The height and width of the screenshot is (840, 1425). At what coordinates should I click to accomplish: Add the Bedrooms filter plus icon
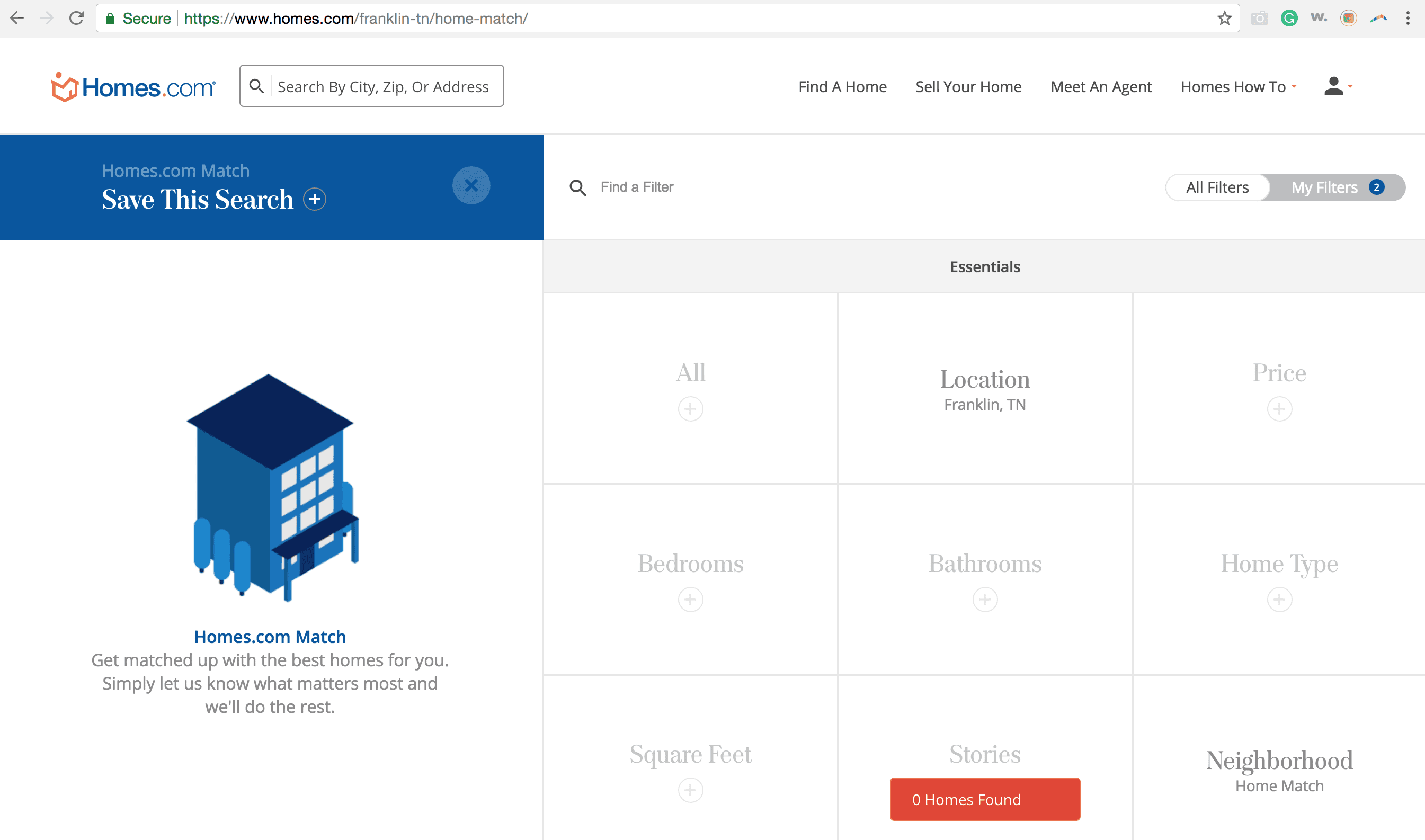(x=691, y=600)
